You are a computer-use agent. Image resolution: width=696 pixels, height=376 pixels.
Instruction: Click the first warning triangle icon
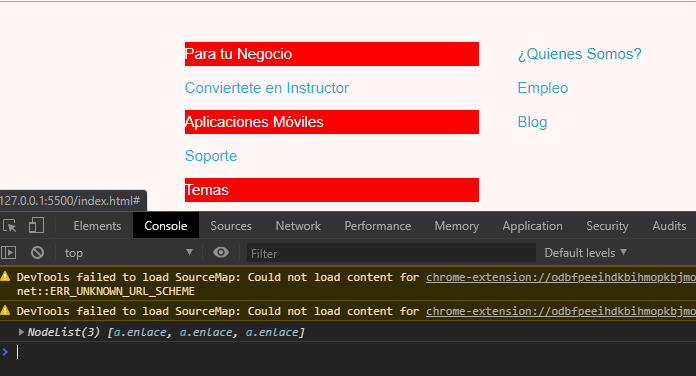point(5,277)
